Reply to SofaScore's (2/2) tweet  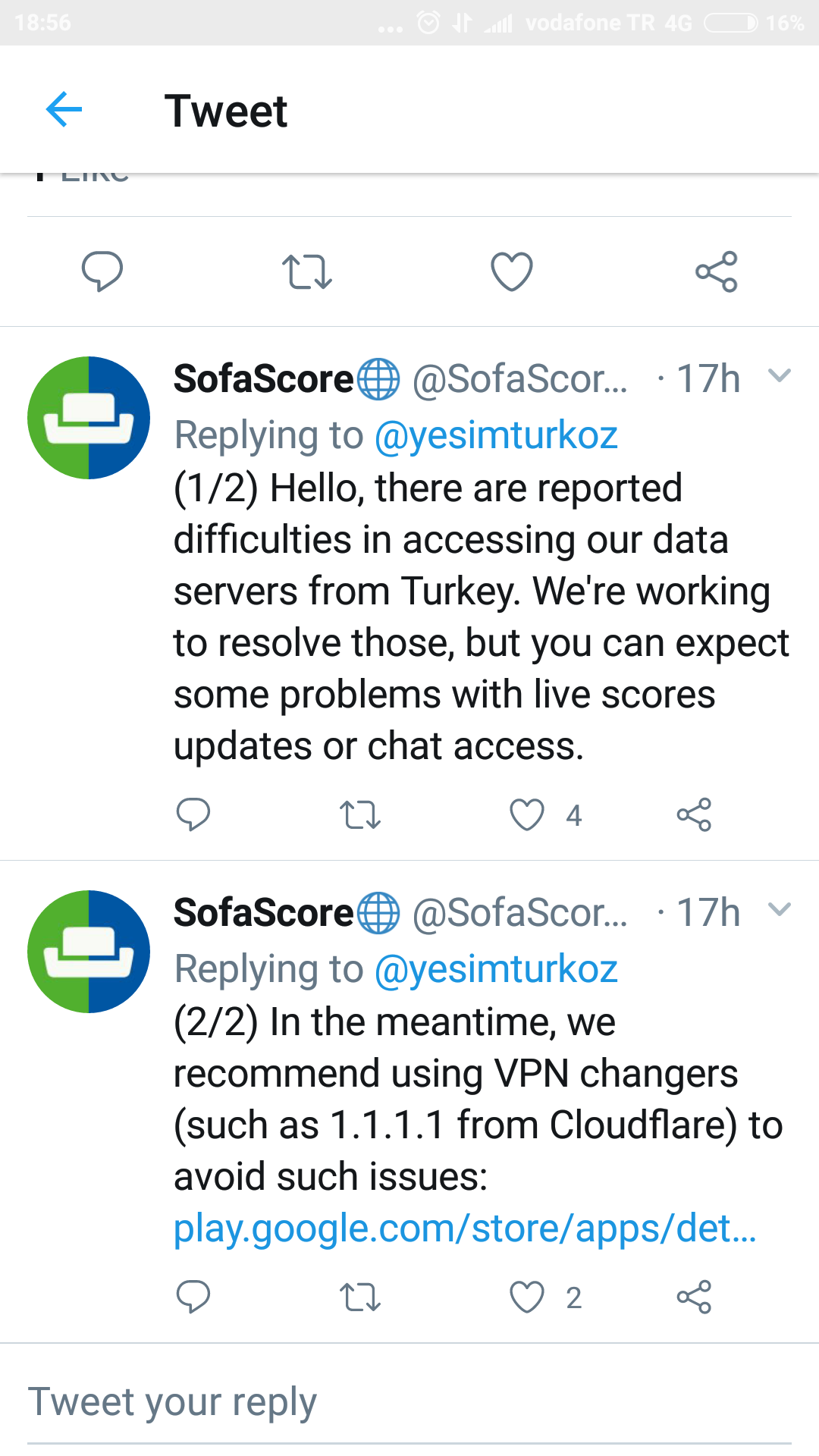pyautogui.click(x=193, y=1297)
